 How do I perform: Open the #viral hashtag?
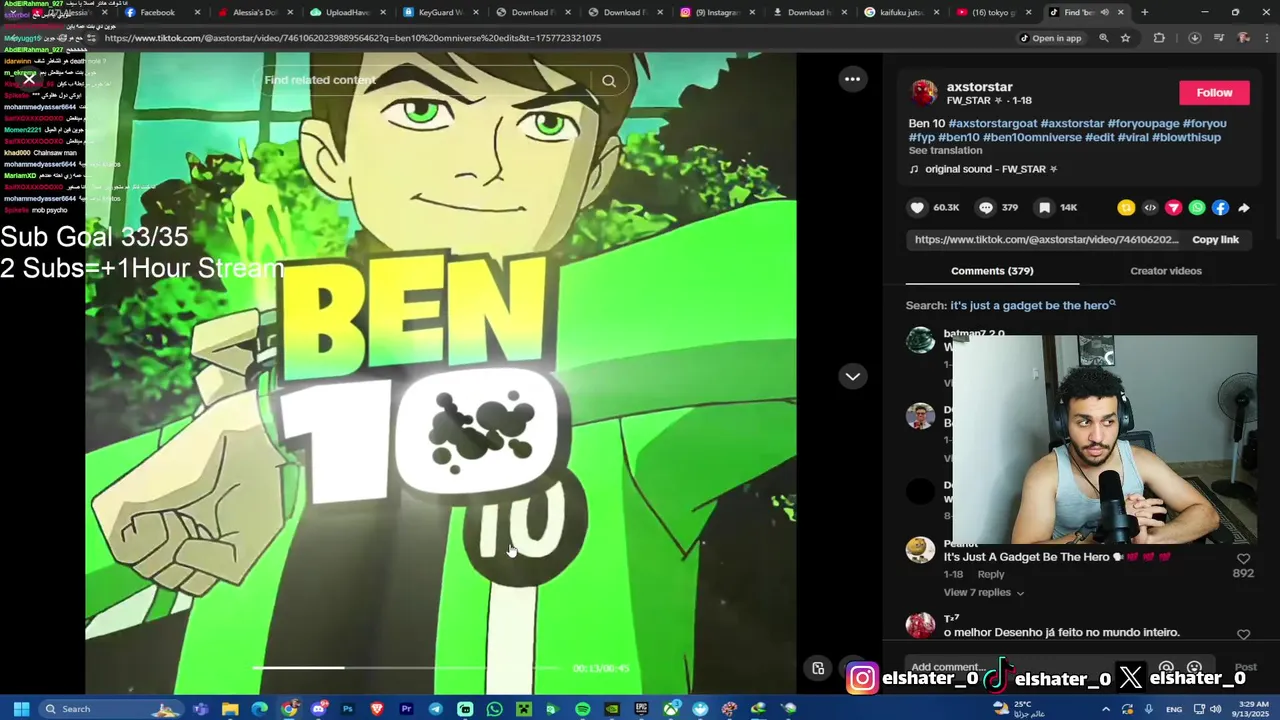click(x=1133, y=138)
